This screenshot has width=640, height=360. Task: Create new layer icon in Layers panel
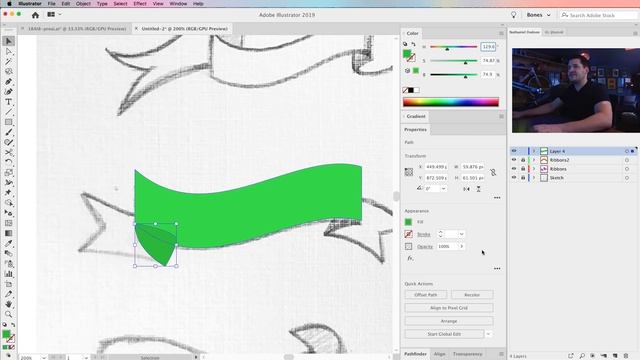tap(615, 356)
